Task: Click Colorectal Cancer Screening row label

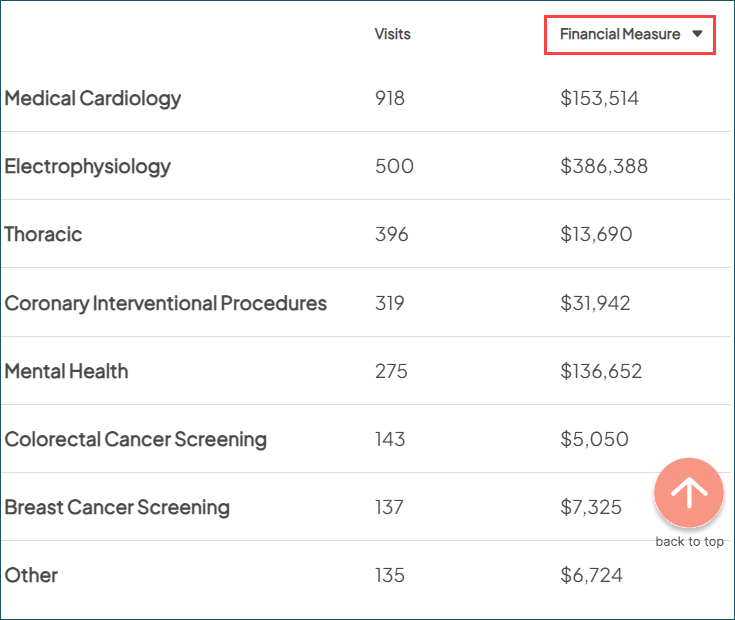Action: (136, 439)
